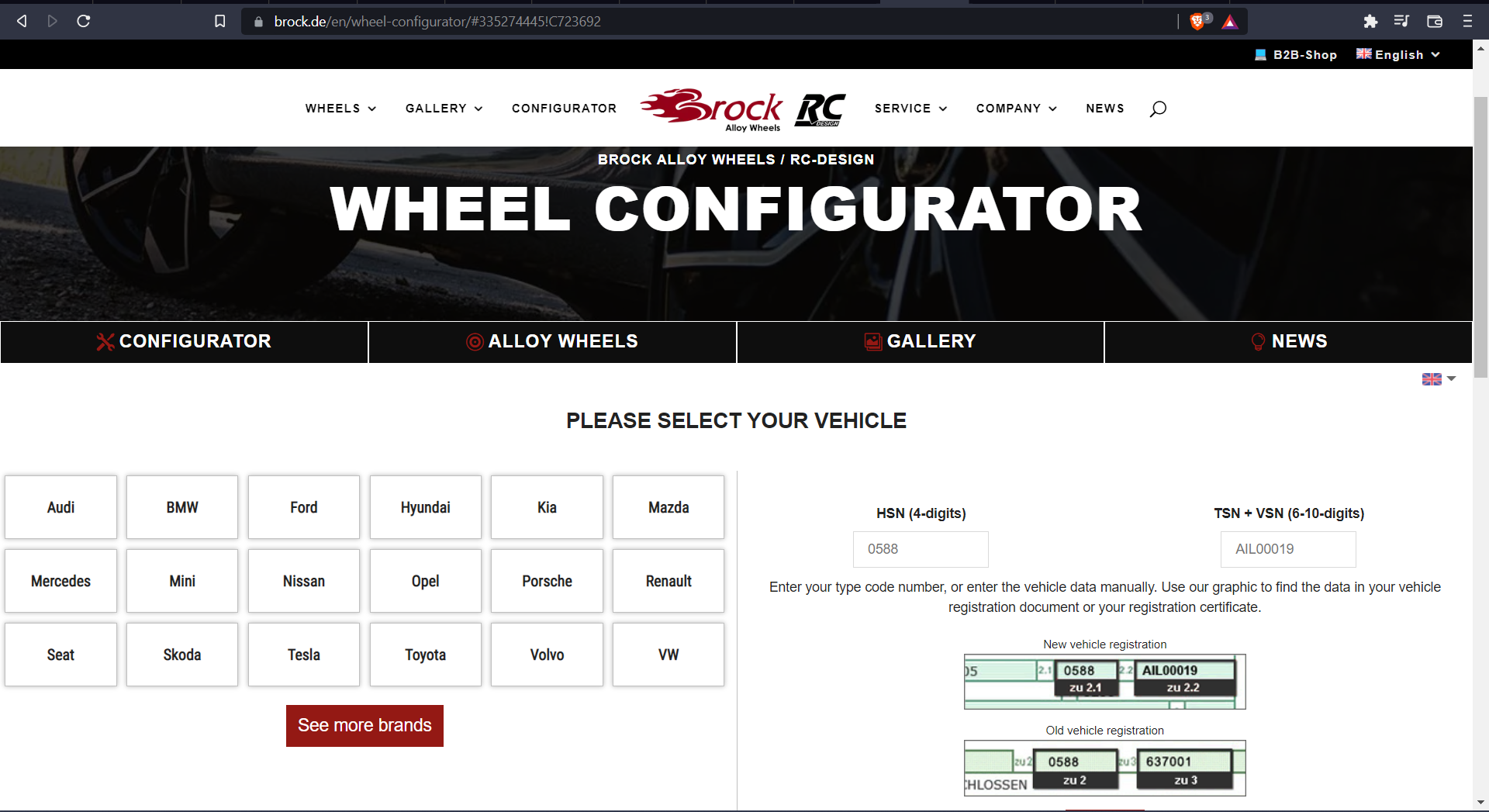The image size is (1489, 812).
Task: Open the COMPANY menu item
Action: pyautogui.click(x=1014, y=109)
